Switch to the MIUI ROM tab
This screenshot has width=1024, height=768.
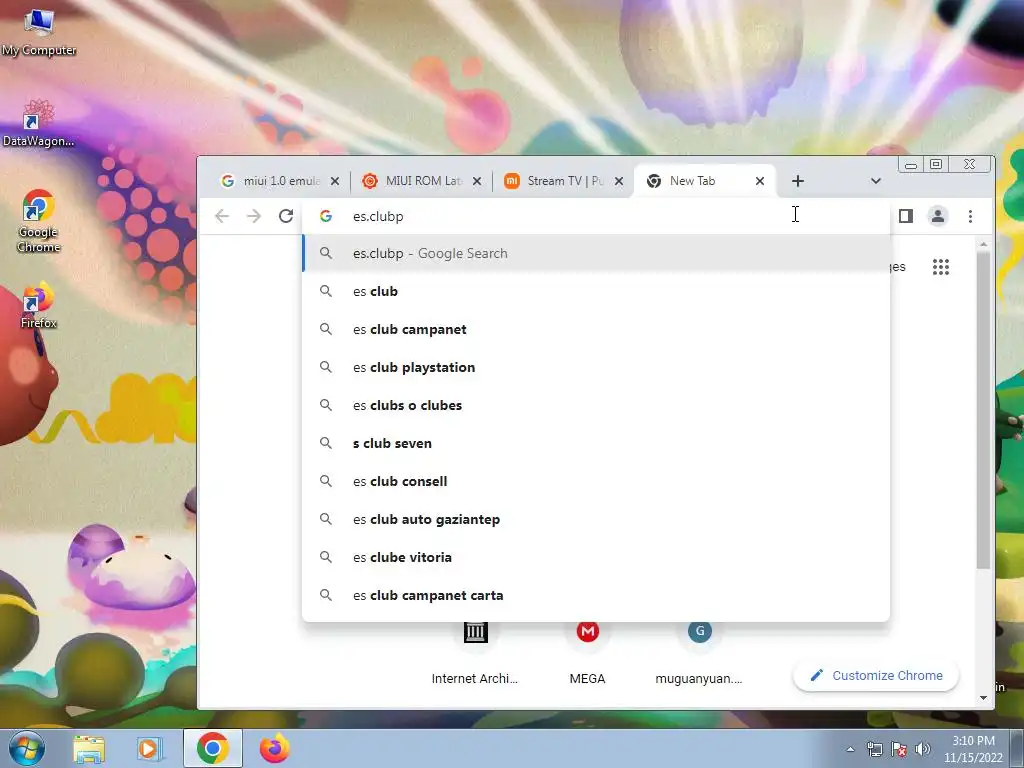(422, 181)
